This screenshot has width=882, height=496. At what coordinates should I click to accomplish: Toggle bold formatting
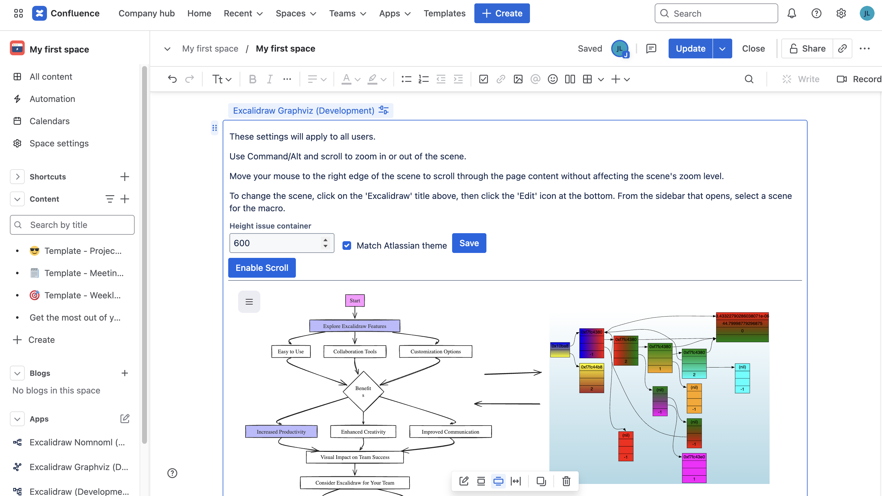[253, 79]
